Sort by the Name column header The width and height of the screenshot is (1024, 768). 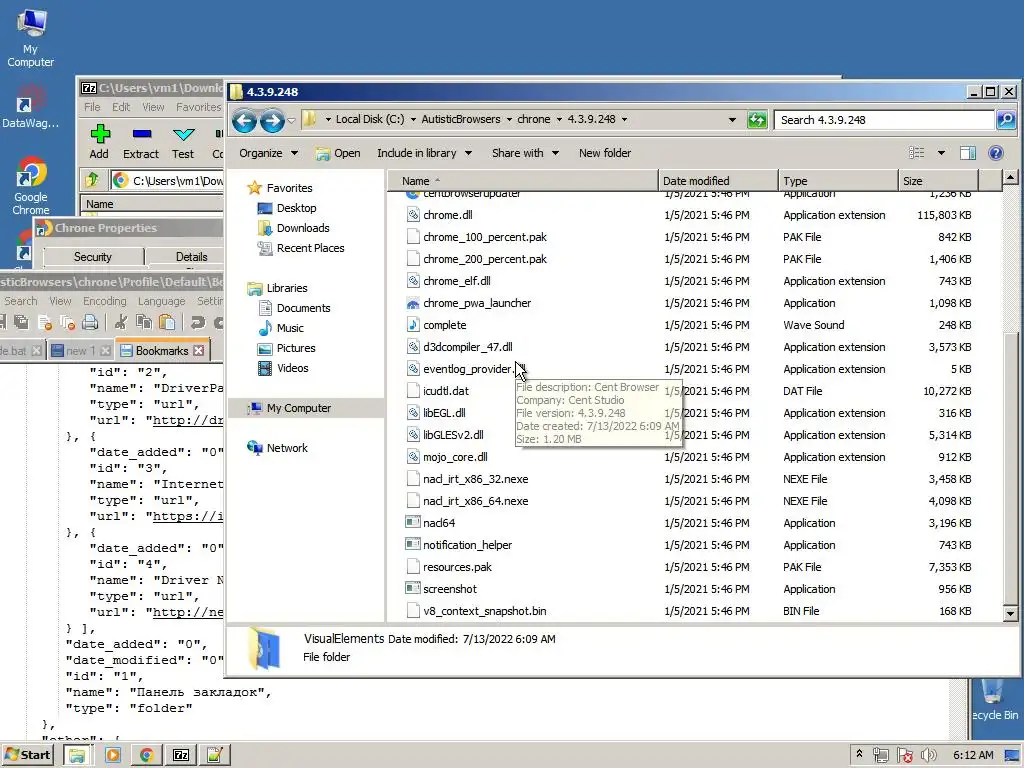(x=522, y=181)
